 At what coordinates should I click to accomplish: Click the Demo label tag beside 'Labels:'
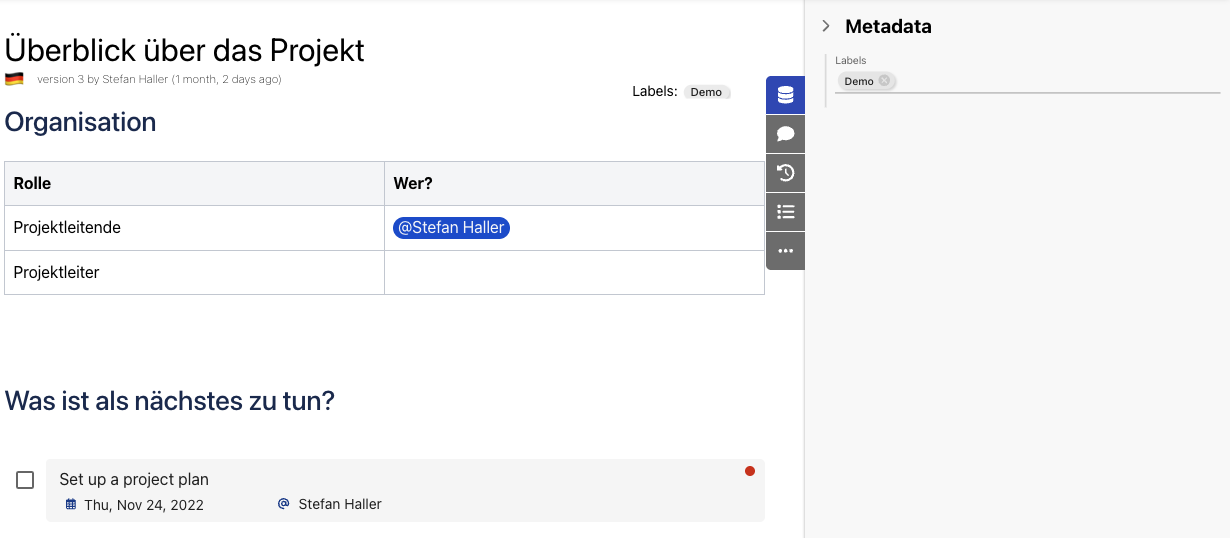click(706, 92)
